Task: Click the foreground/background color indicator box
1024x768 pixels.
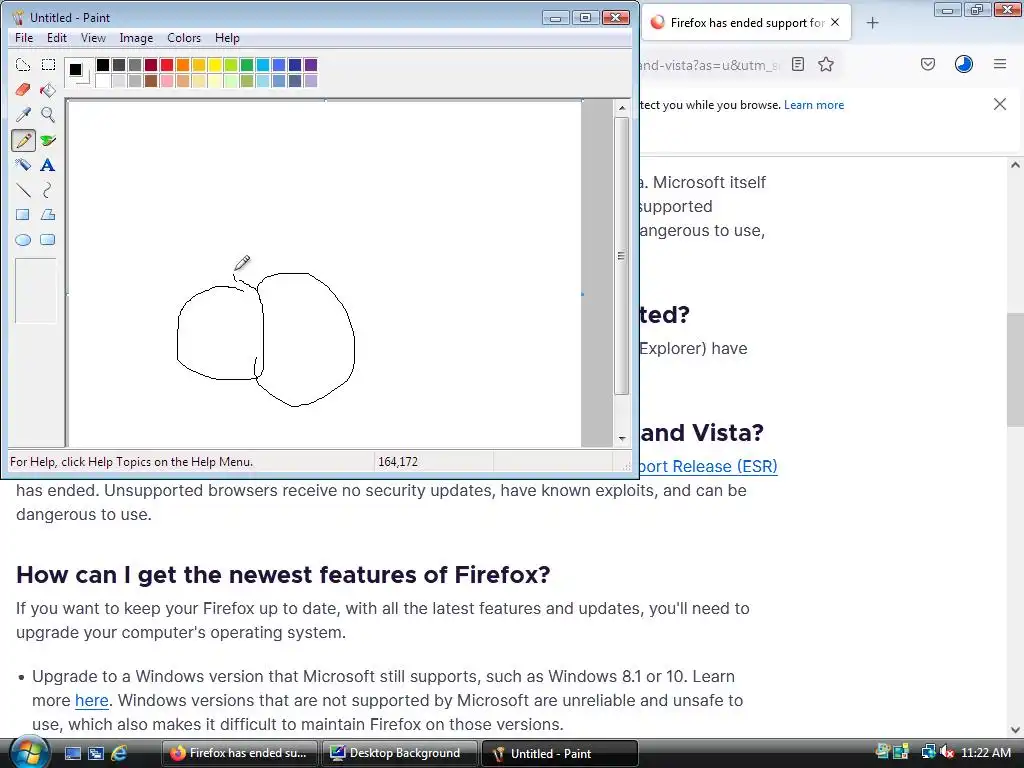Action: [x=80, y=72]
